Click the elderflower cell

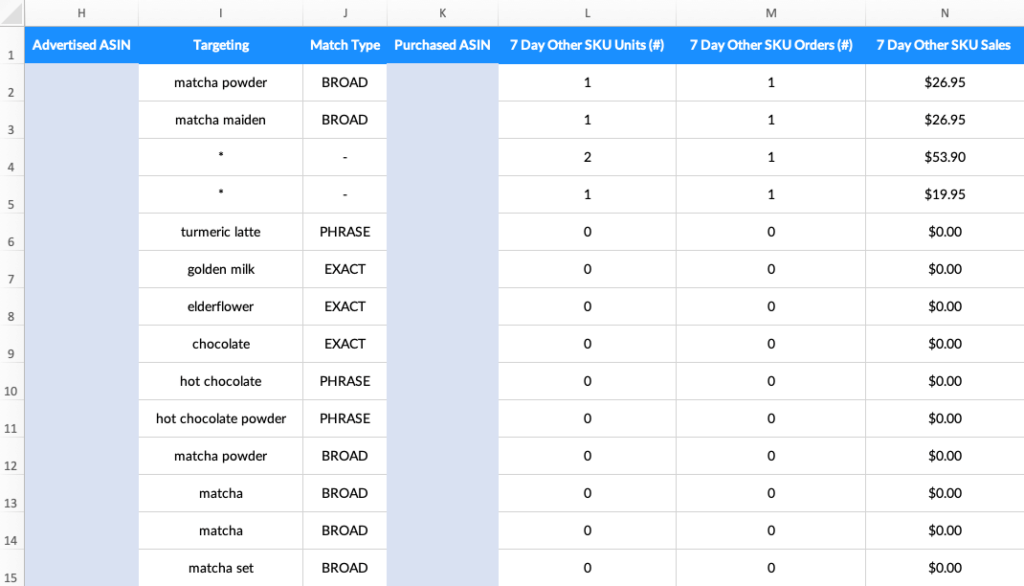221,307
